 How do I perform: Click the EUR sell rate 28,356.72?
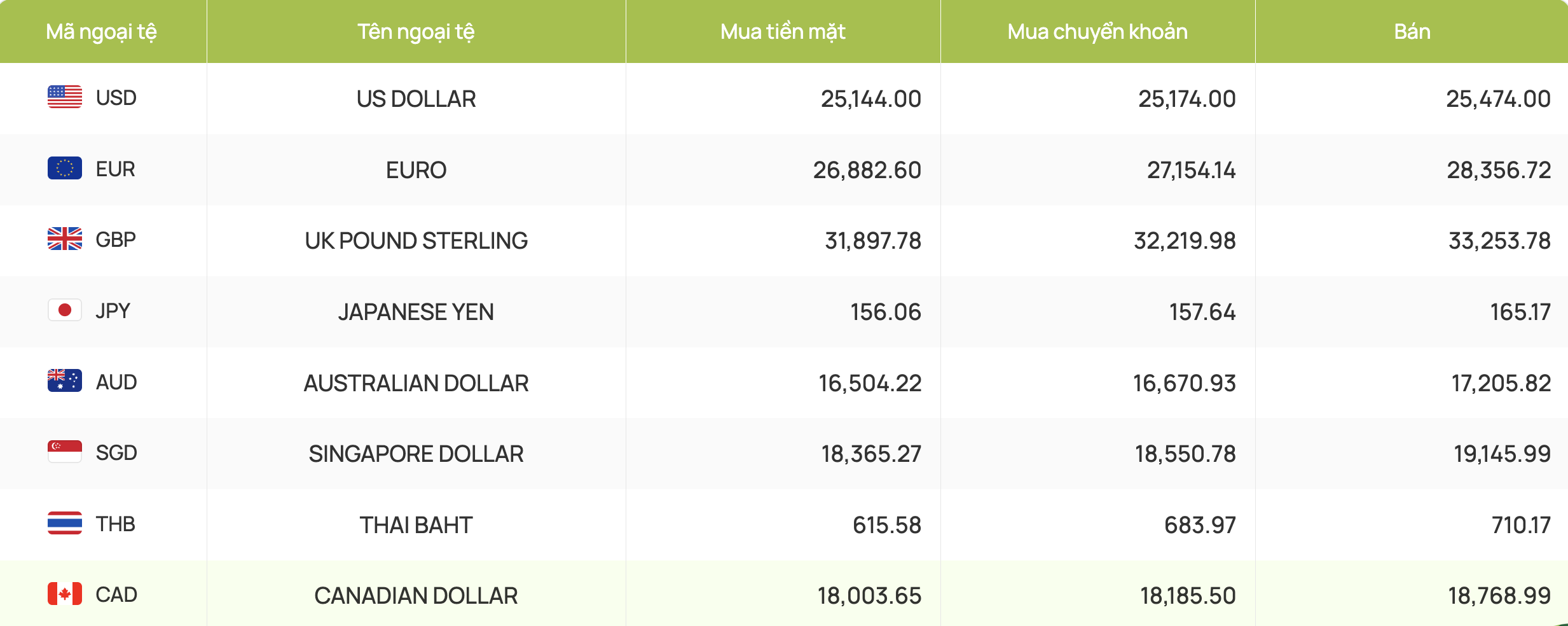pyautogui.click(x=1499, y=170)
